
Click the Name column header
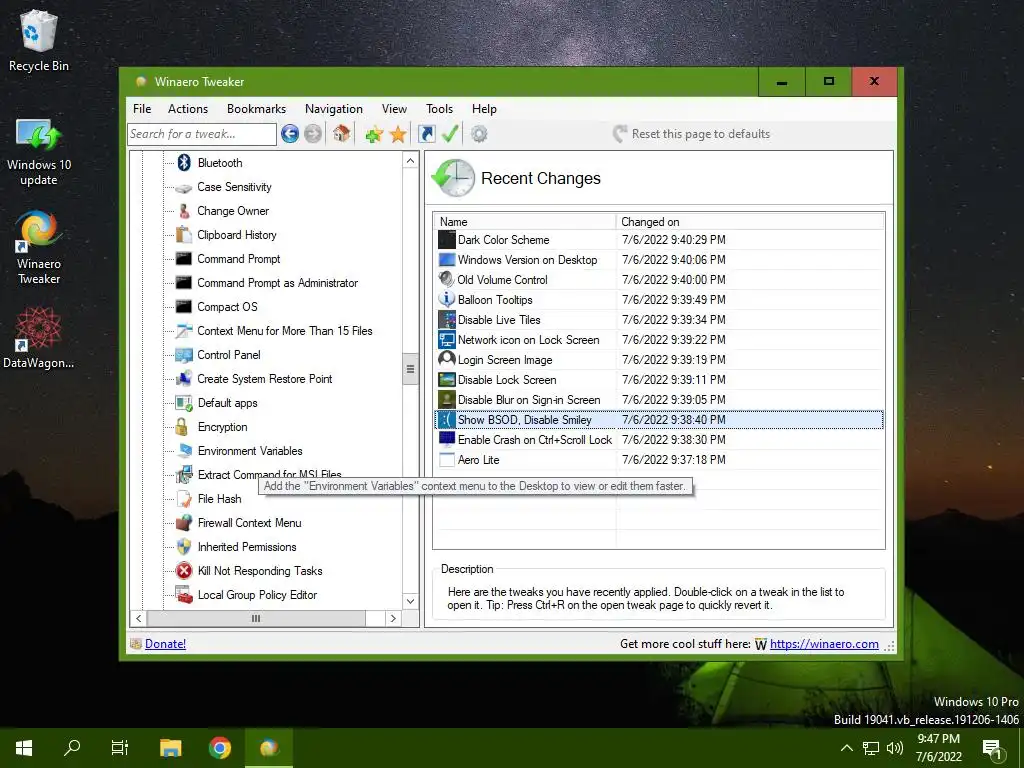[x=525, y=222]
